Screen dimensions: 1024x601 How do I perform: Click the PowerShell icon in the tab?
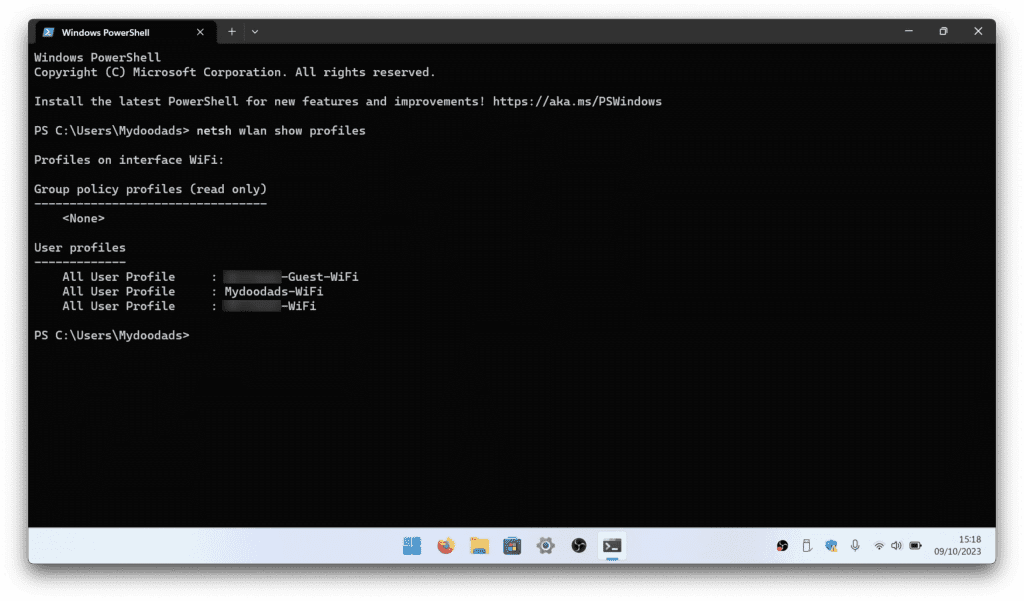click(x=48, y=32)
